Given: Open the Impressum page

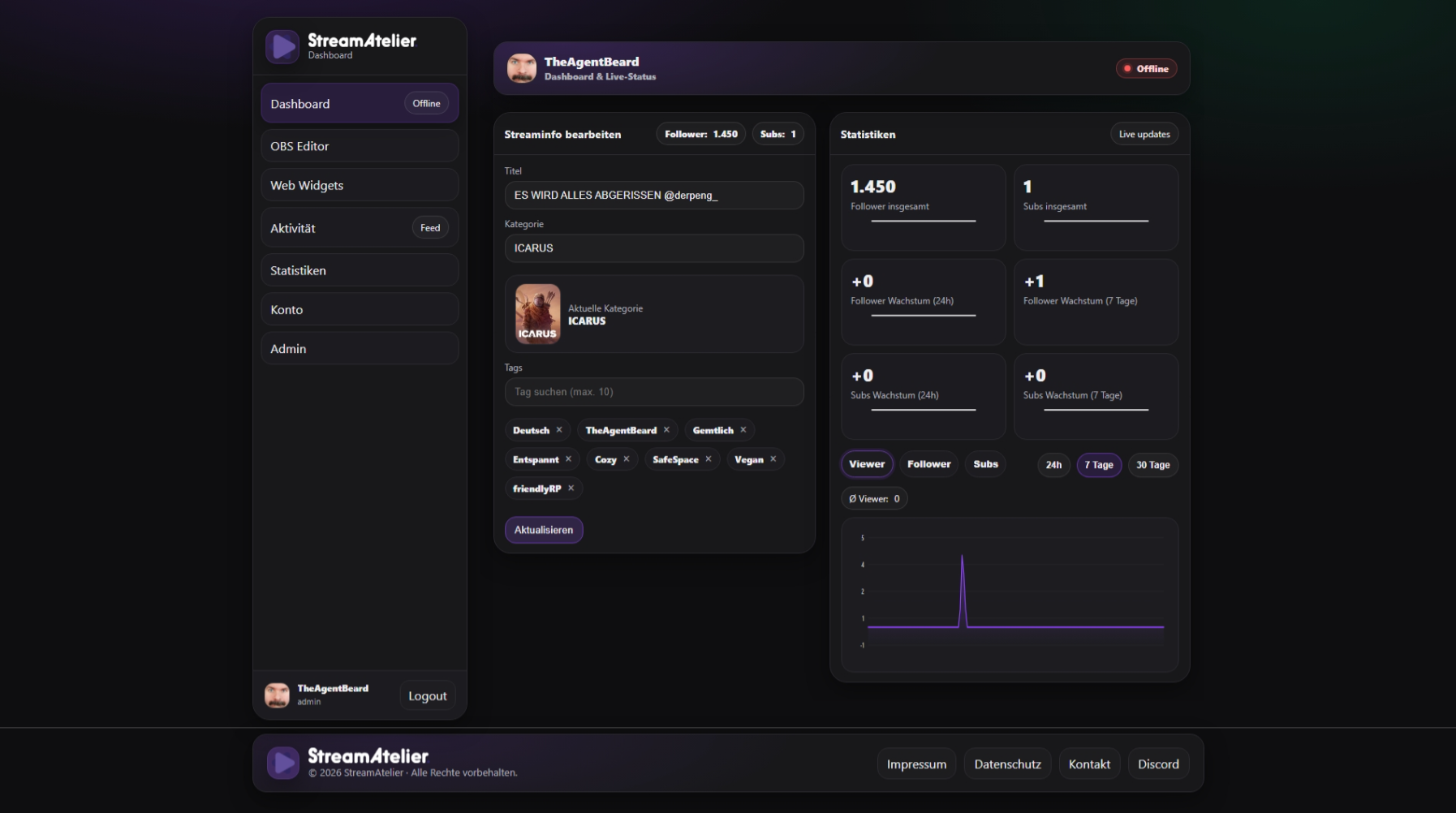Looking at the screenshot, I should click(916, 764).
